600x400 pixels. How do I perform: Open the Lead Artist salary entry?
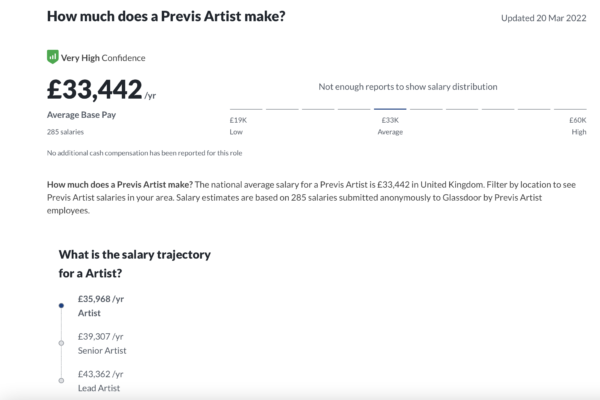[100, 381]
